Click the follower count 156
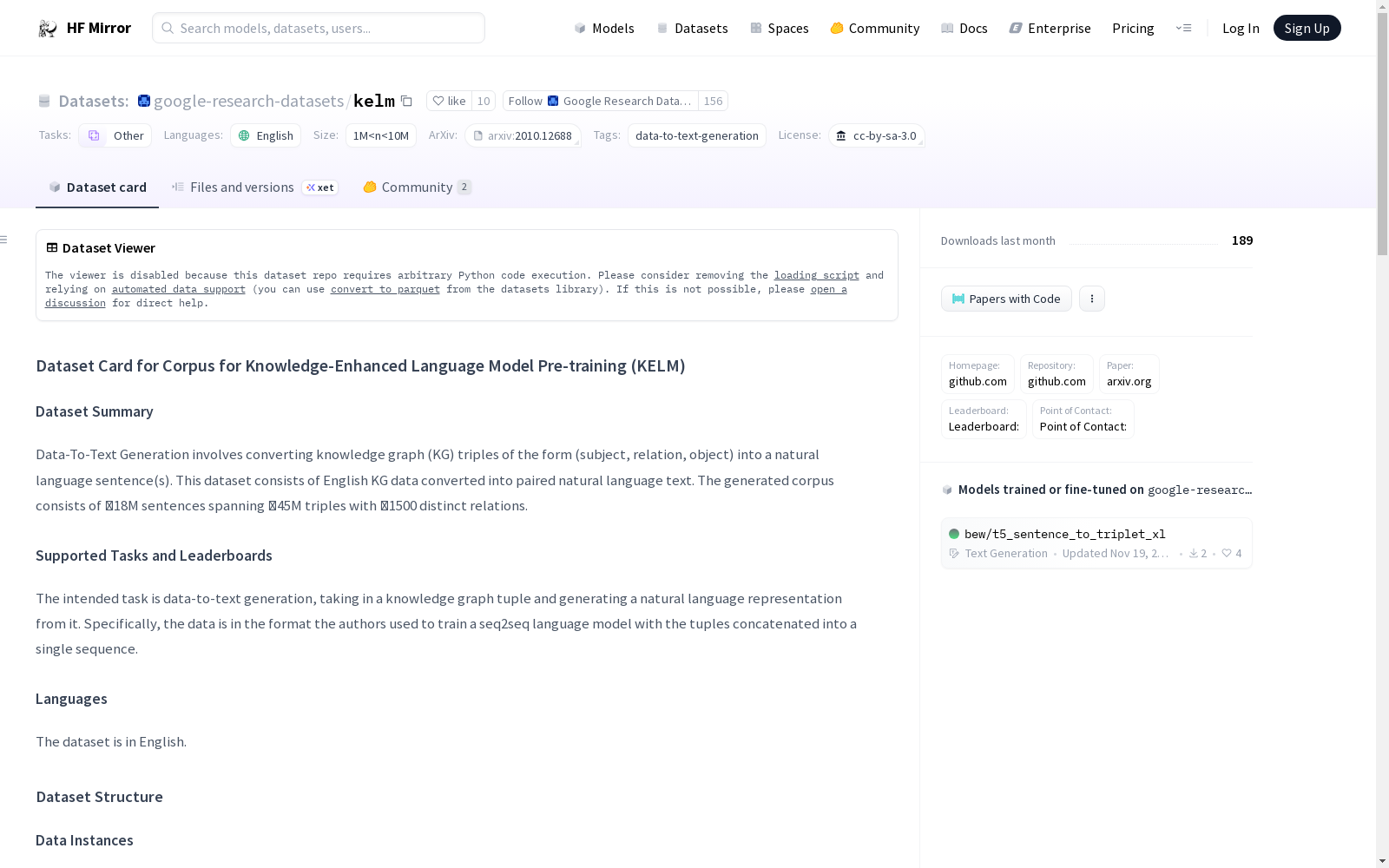 [x=713, y=101]
